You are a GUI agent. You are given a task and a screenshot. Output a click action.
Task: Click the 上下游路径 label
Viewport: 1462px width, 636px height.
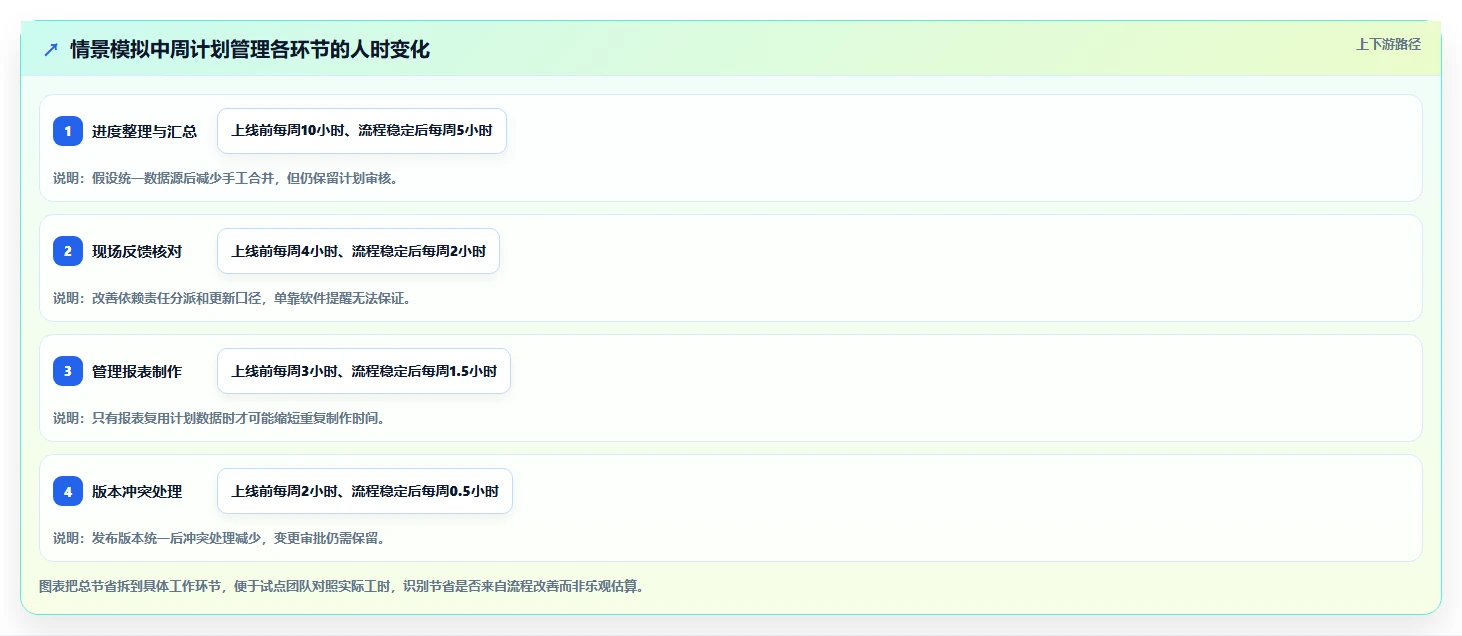click(1388, 44)
